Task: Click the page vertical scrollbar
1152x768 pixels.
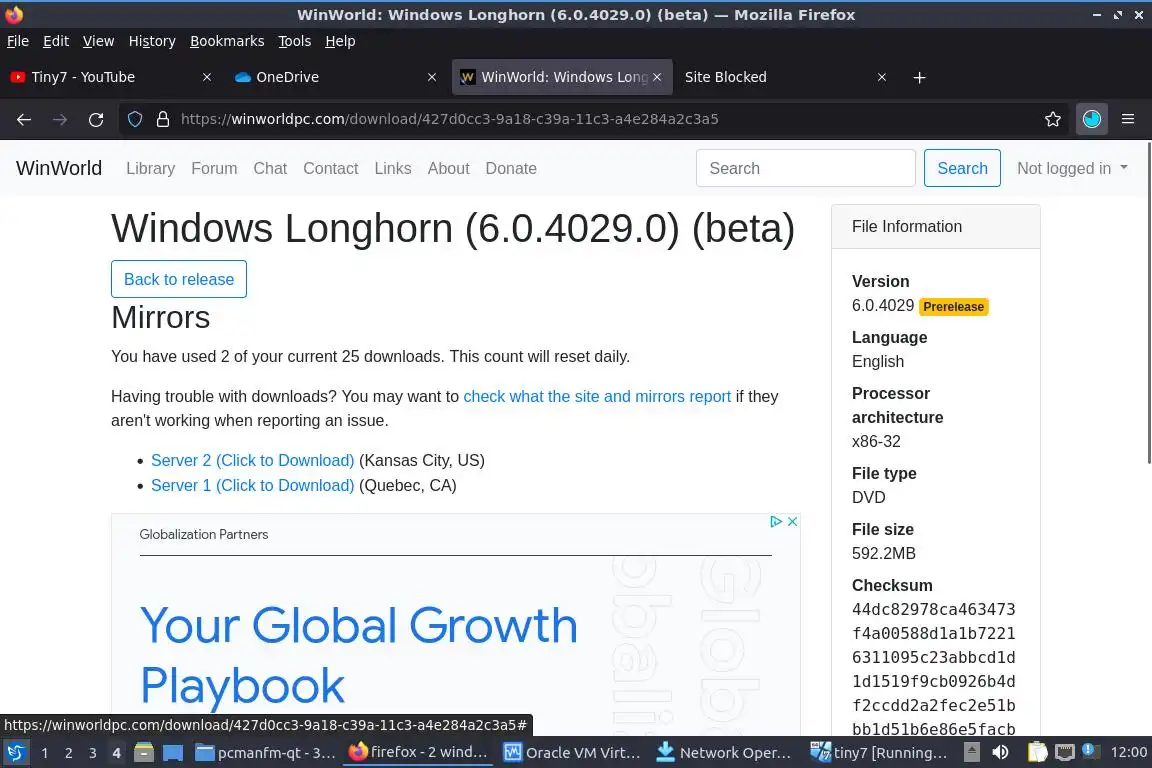Action: point(1148,303)
